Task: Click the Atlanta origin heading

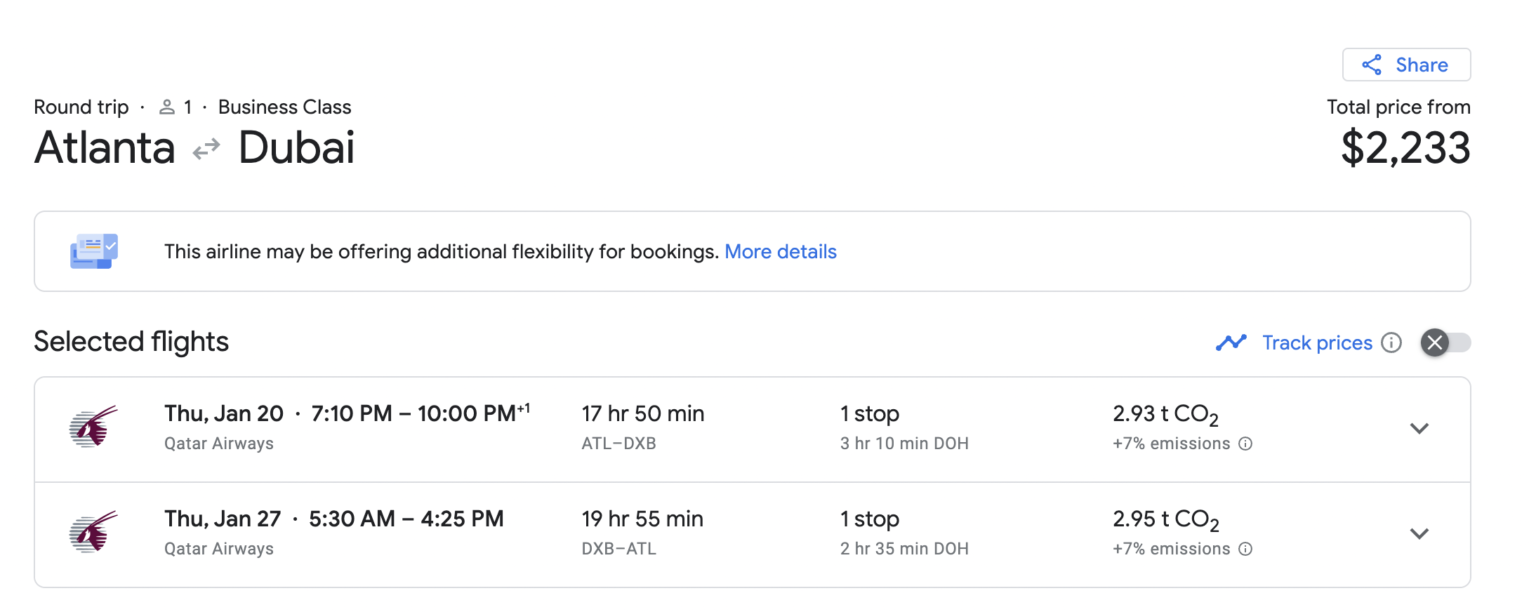Action: [105, 148]
